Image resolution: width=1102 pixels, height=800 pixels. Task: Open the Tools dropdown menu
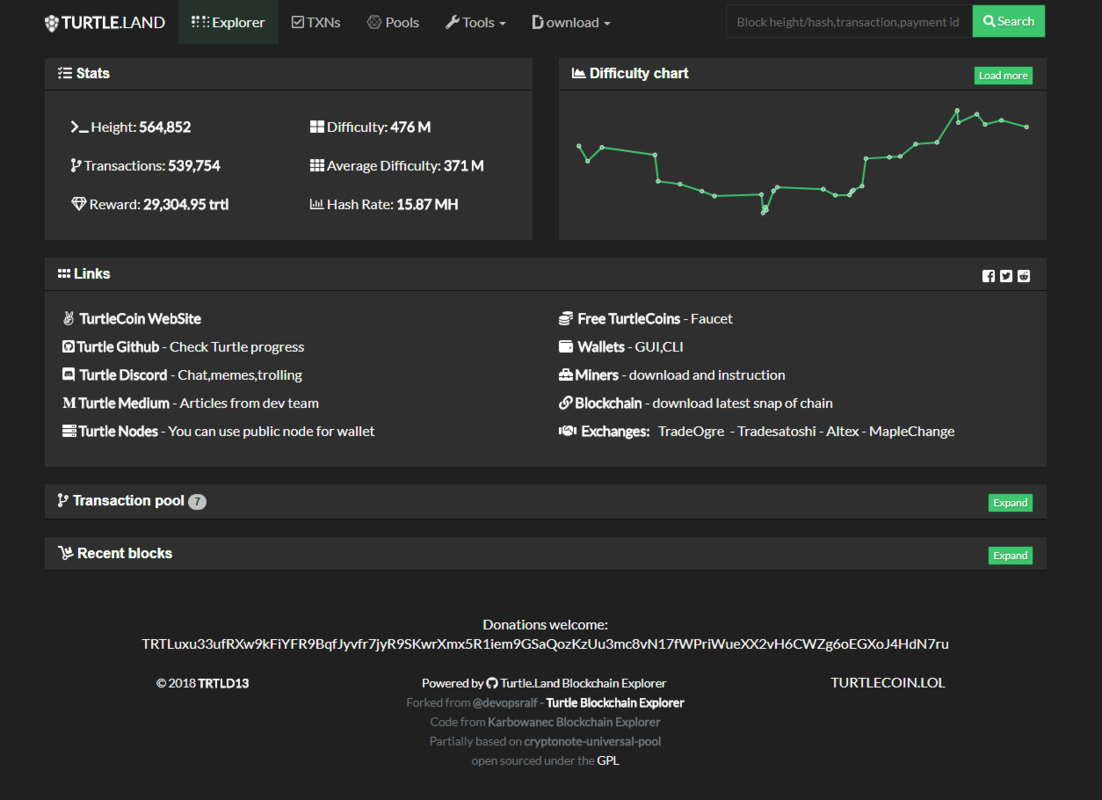pos(476,22)
